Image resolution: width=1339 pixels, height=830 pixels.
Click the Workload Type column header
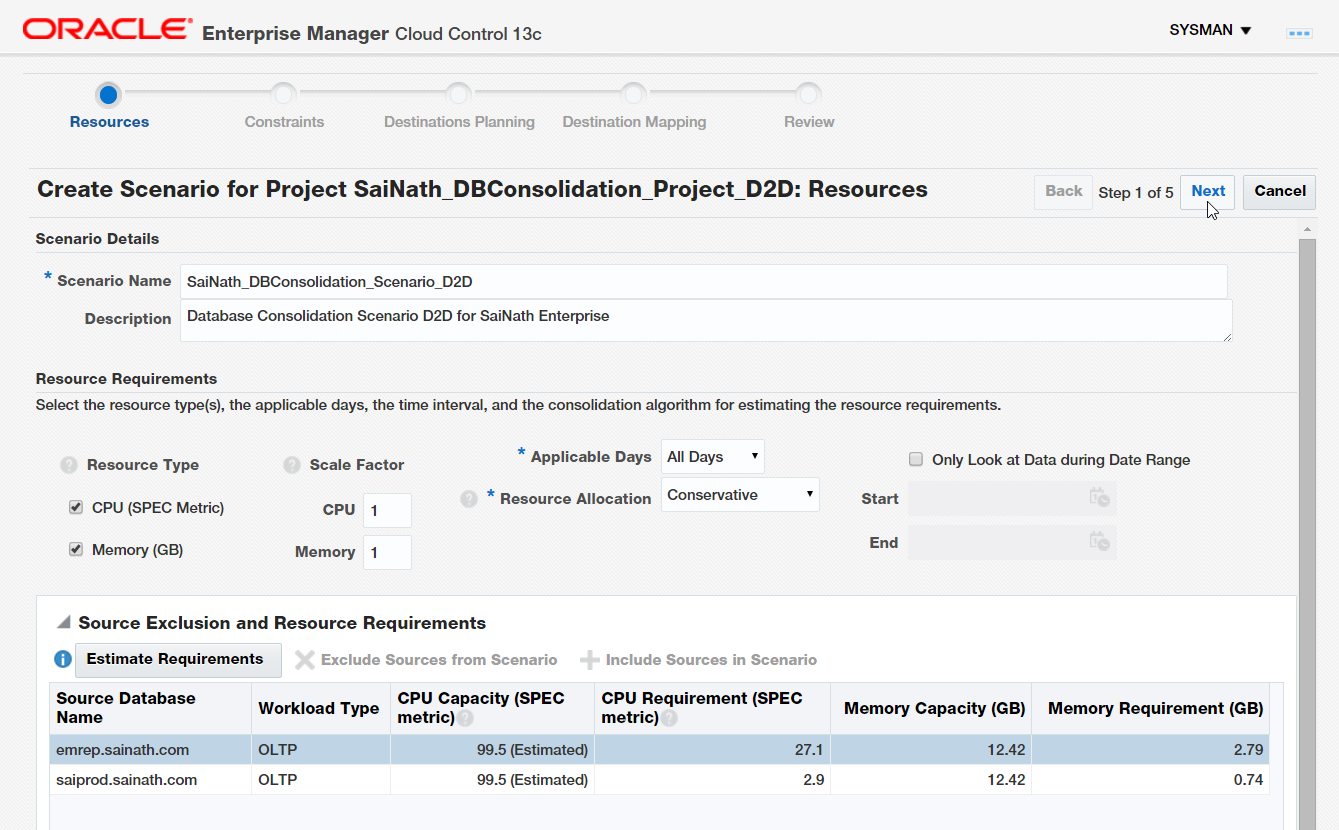pyautogui.click(x=321, y=708)
